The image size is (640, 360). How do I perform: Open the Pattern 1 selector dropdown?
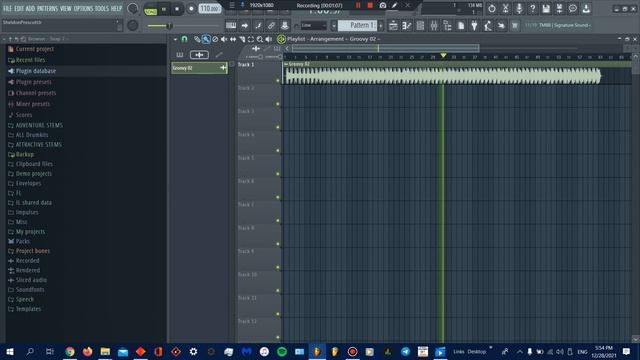[x=358, y=25]
